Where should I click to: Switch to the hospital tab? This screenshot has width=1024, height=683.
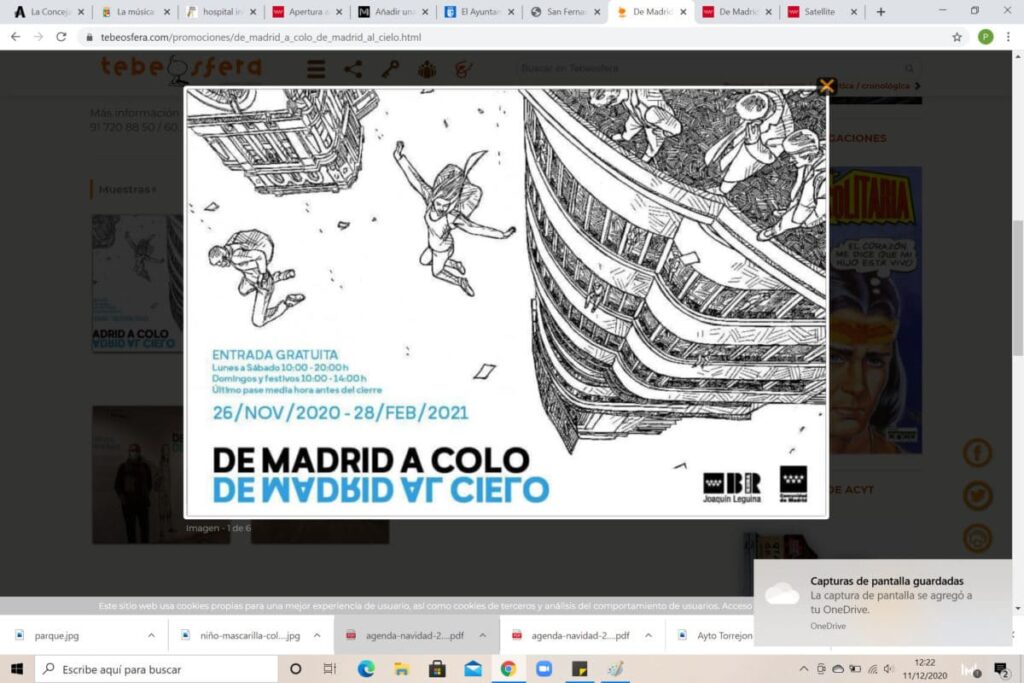(221, 12)
